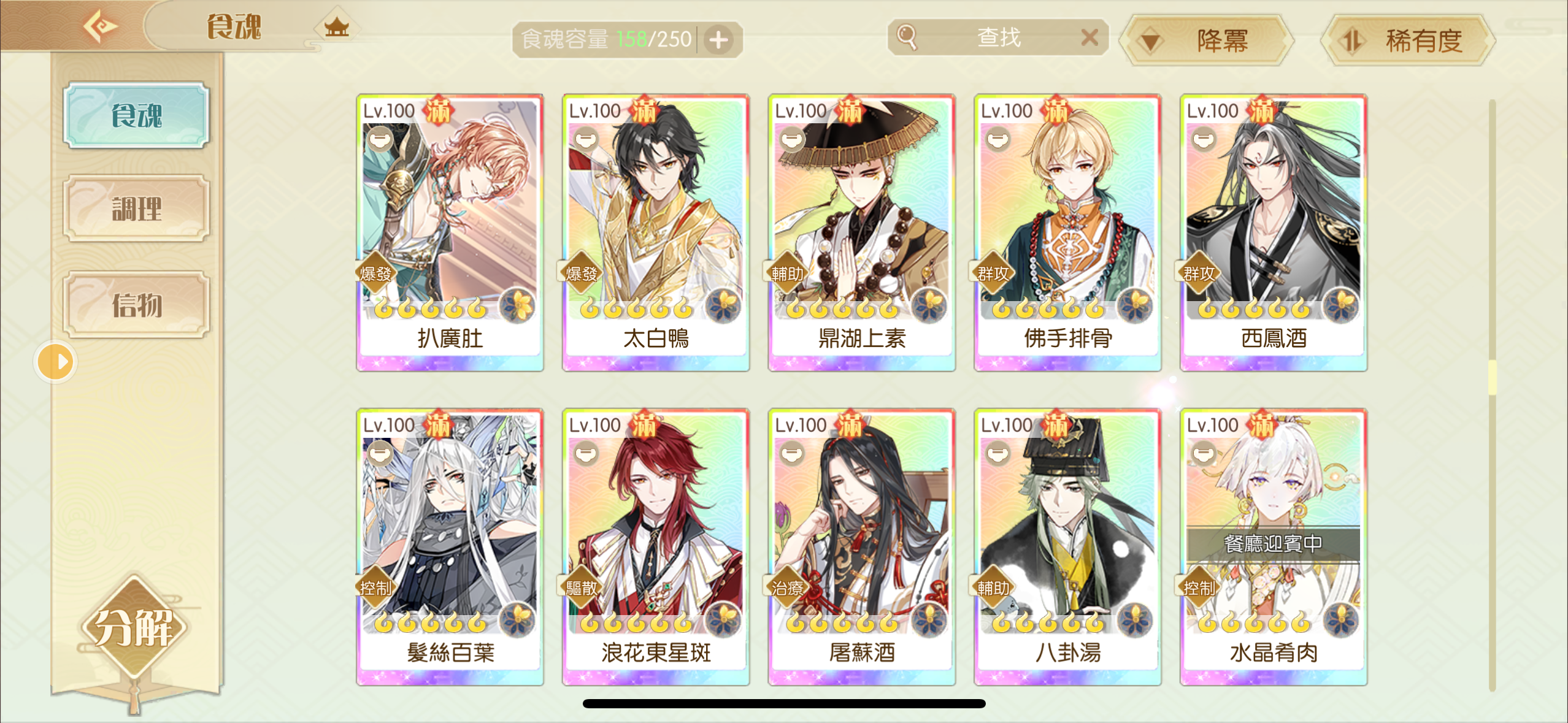Tap the plus icon to expand capacity
1568x723 pixels.
[x=718, y=40]
